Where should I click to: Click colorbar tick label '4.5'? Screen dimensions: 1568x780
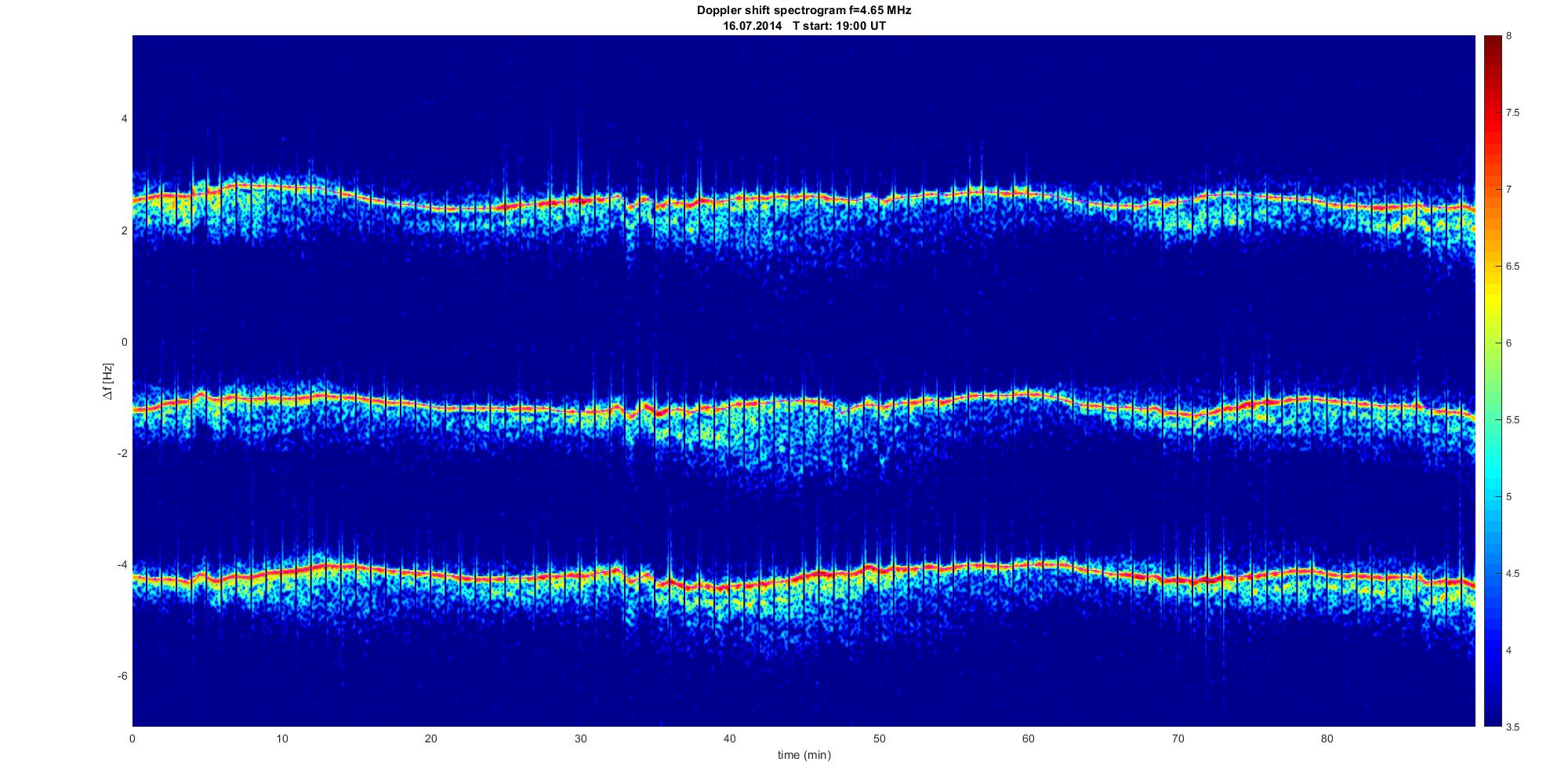pyautogui.click(x=1512, y=574)
